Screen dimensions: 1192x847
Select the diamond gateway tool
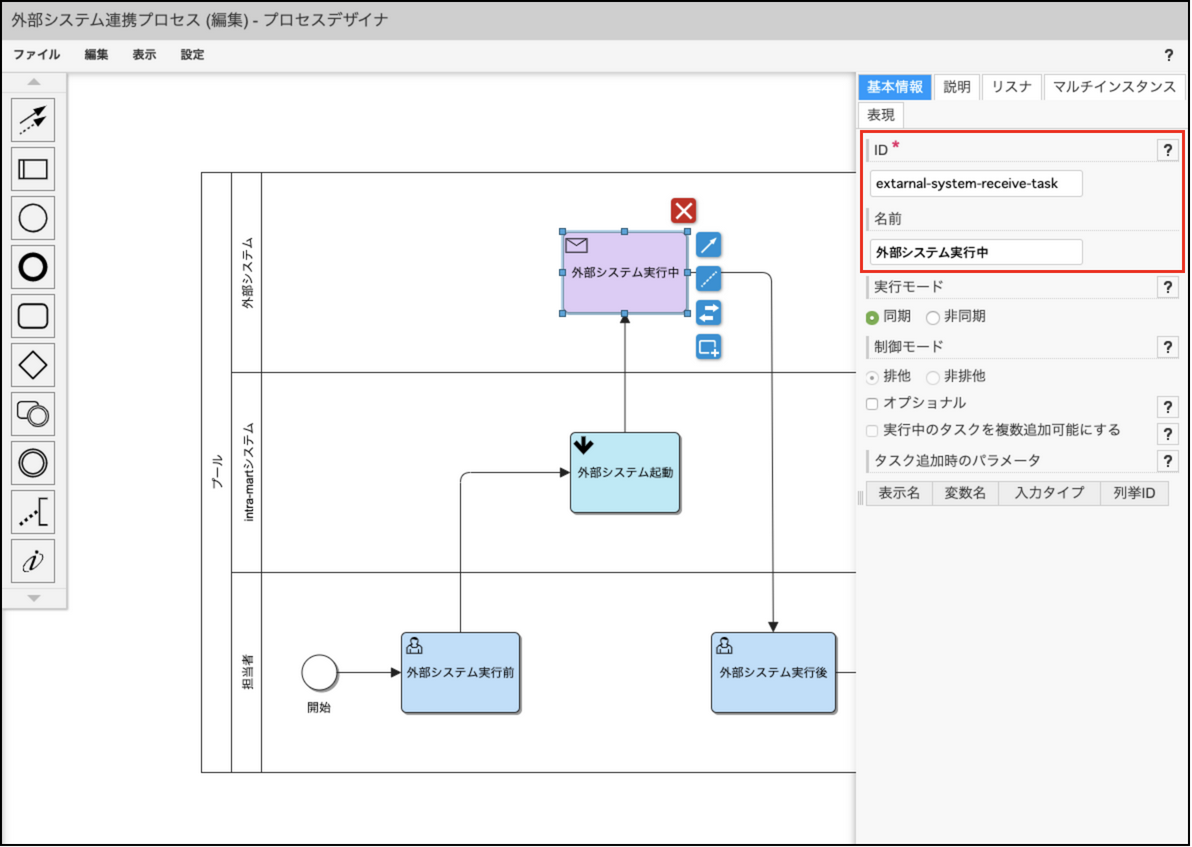coord(33,365)
